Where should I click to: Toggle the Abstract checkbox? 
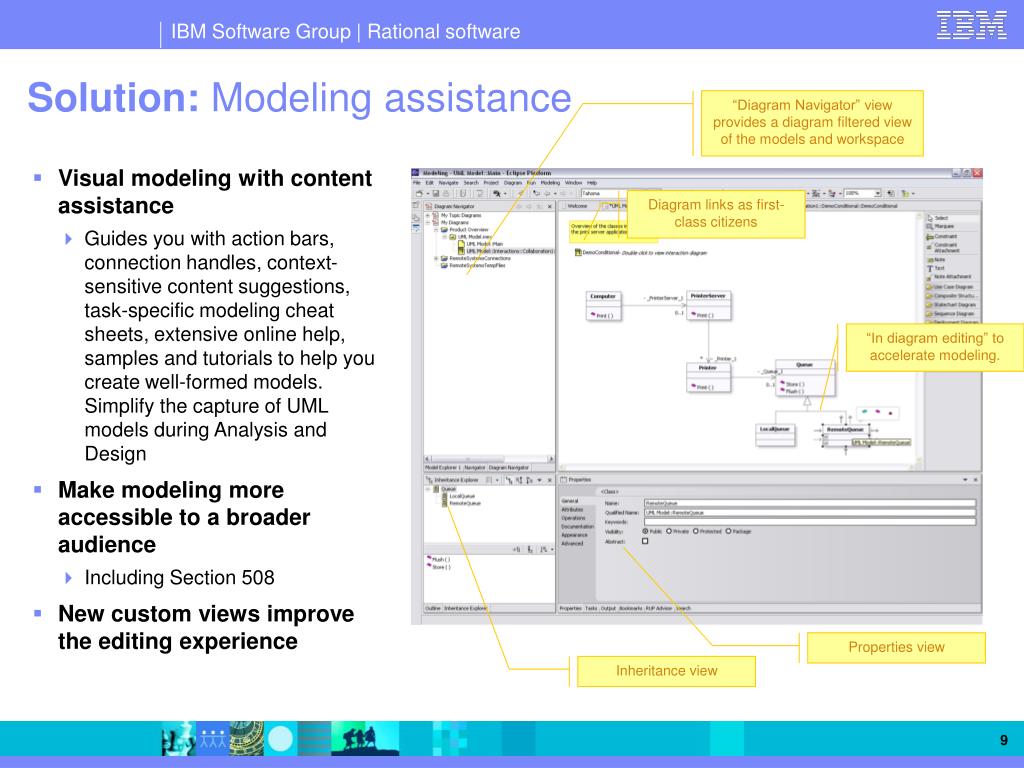[645, 541]
